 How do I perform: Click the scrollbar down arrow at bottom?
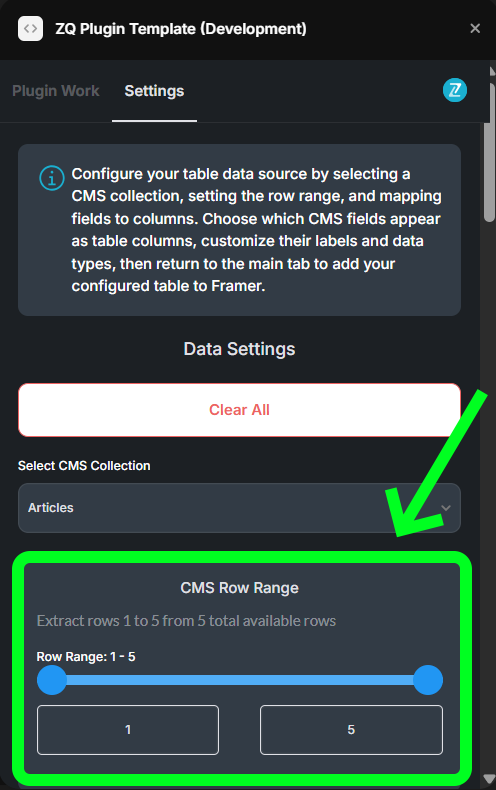pos(488,778)
